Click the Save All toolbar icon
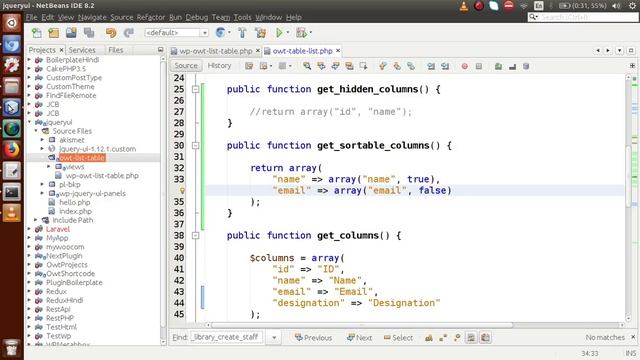 click(x=89, y=33)
